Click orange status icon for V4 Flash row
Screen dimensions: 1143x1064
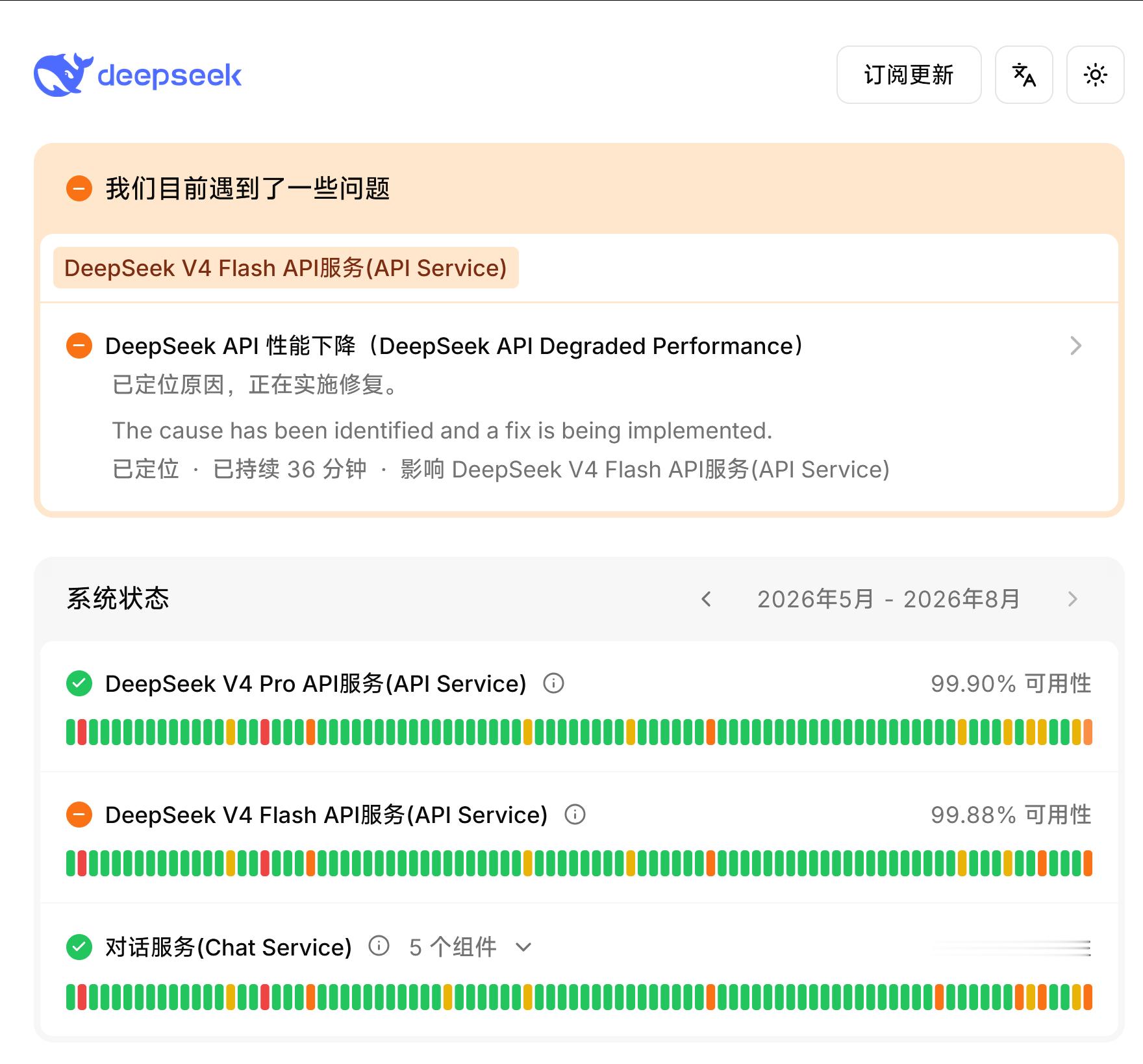[x=79, y=815]
